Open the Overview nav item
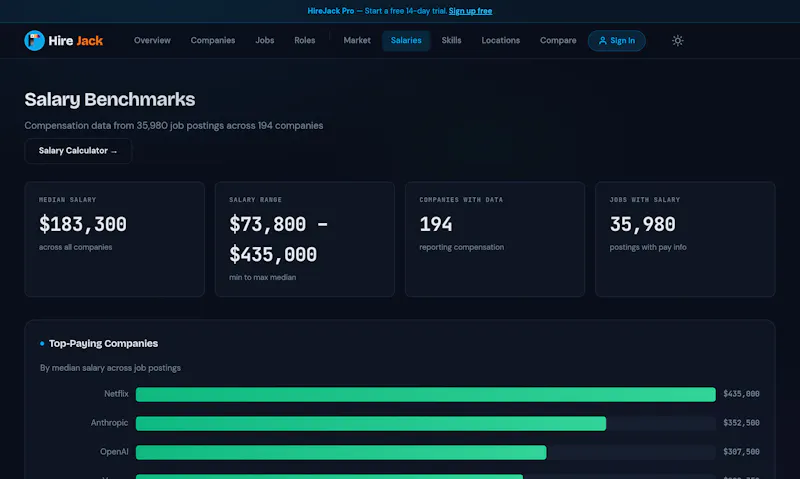Viewport: 800px width, 479px height. [152, 40]
